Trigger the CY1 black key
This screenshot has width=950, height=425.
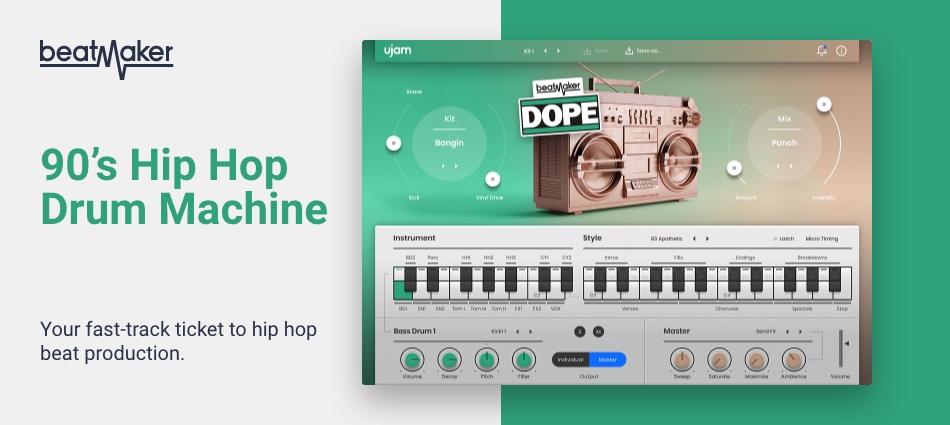point(544,279)
